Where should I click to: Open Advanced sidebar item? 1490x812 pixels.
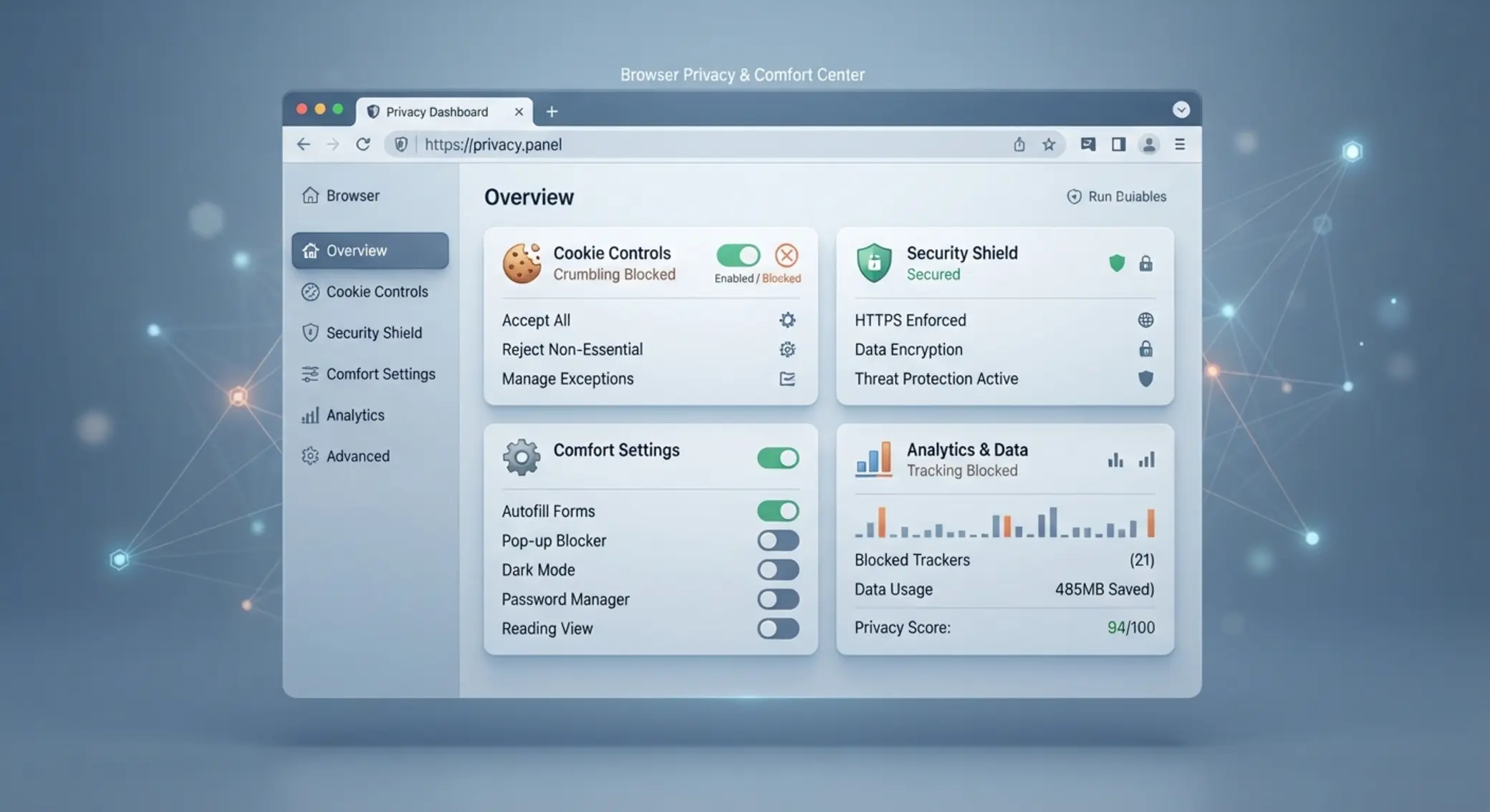(346, 456)
